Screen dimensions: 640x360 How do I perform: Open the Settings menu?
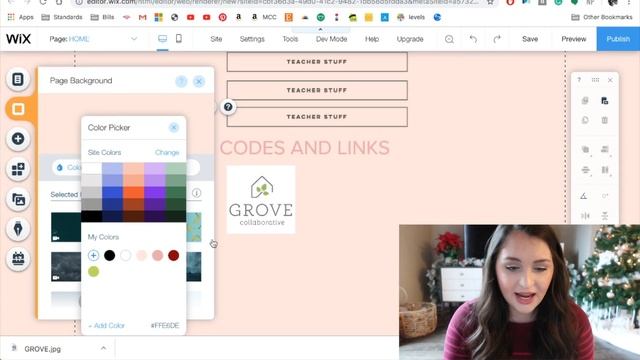coord(252,39)
